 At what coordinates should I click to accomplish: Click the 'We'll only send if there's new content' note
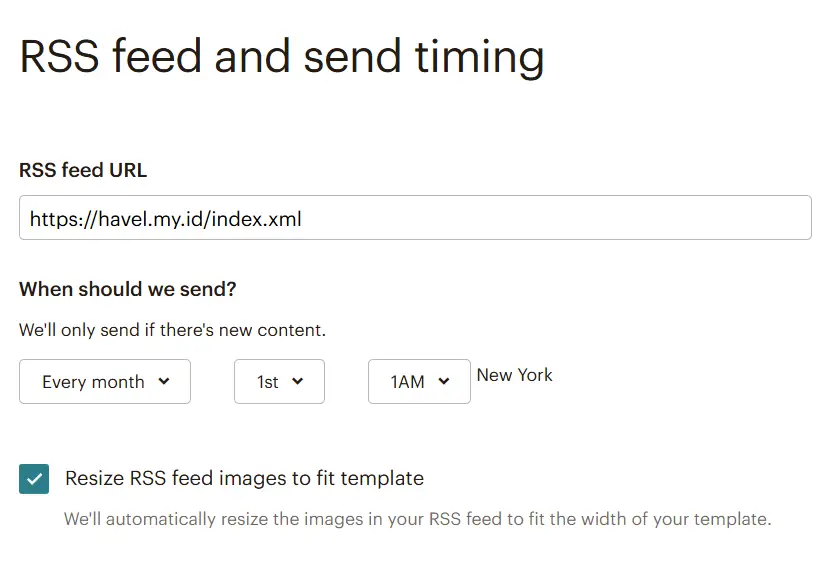[172, 330]
